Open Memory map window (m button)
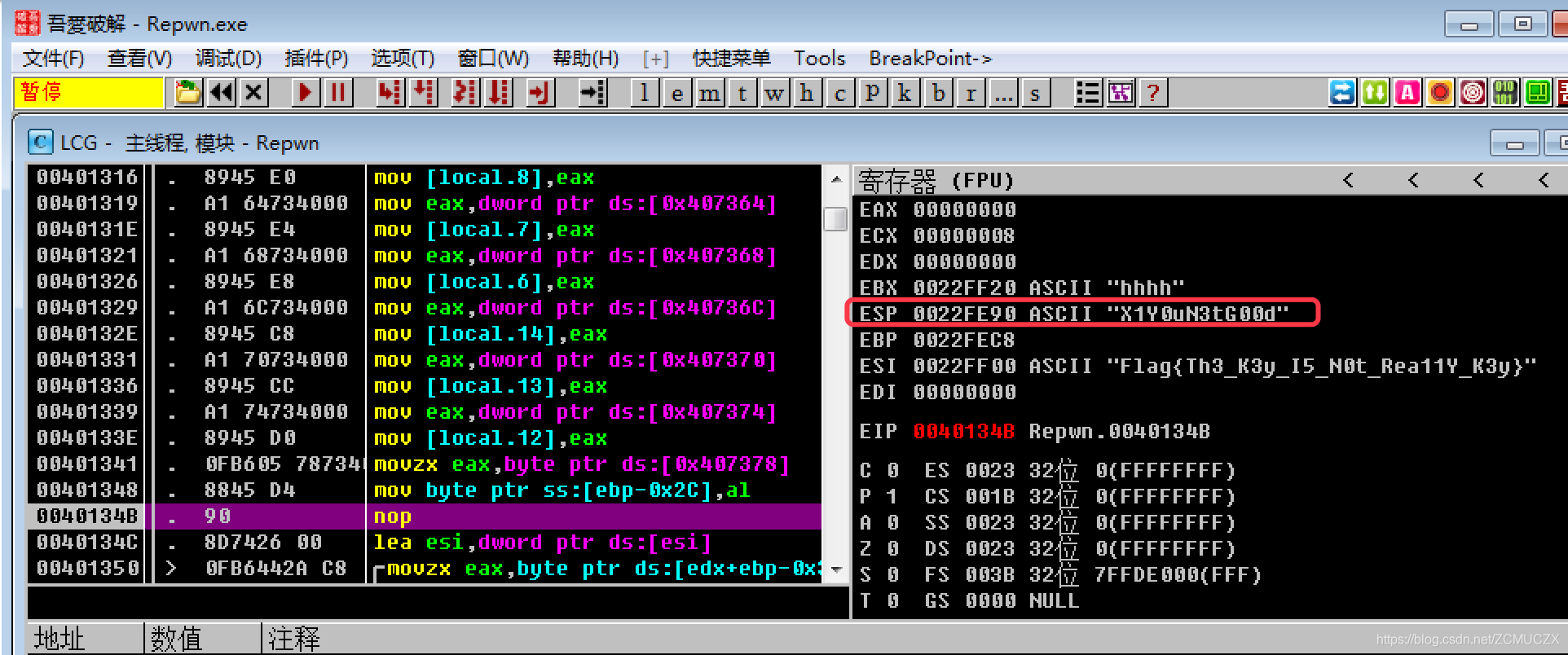Viewport: 1568px width, 655px height. click(x=710, y=93)
